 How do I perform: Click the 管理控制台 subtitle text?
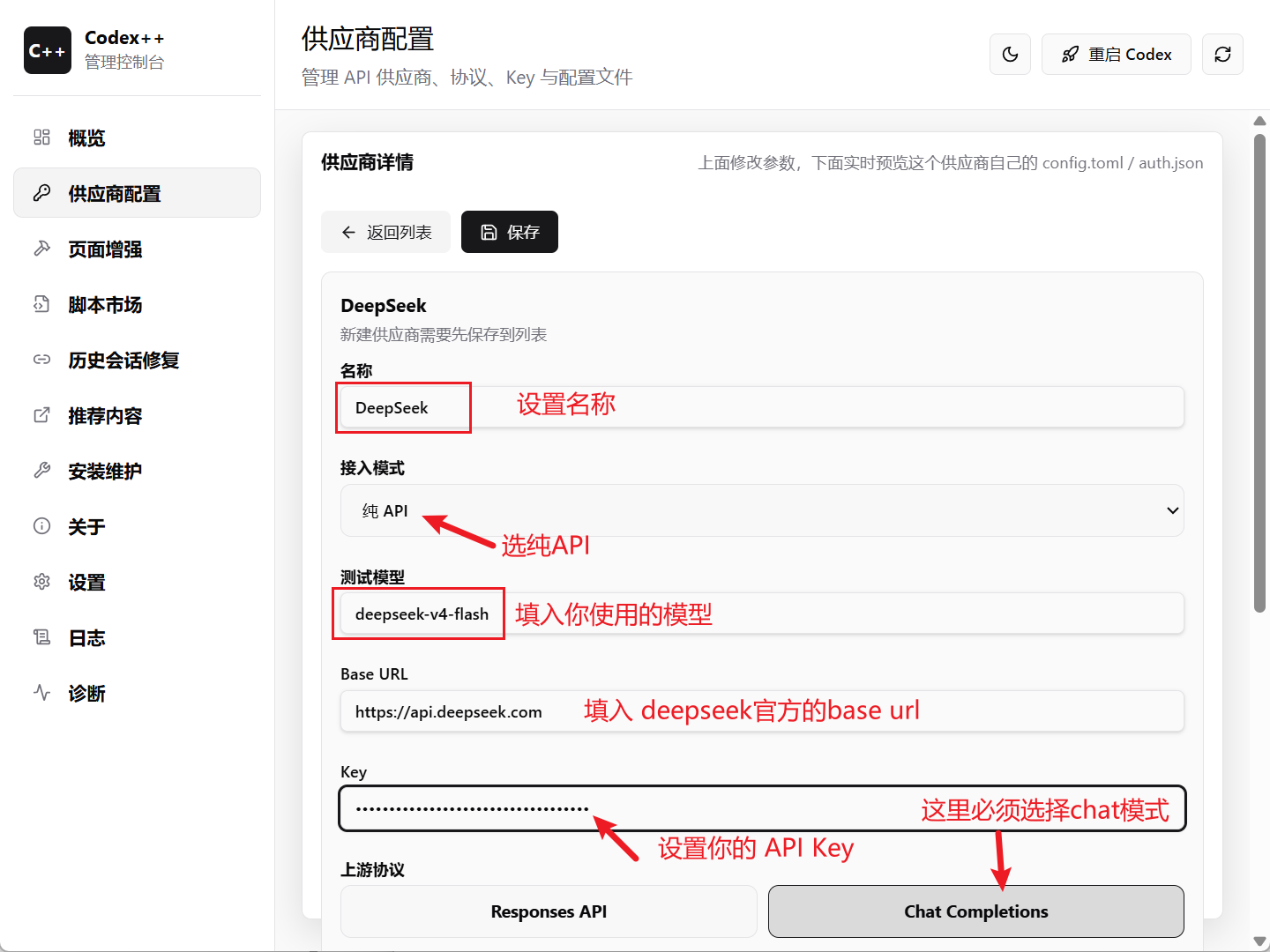(124, 62)
